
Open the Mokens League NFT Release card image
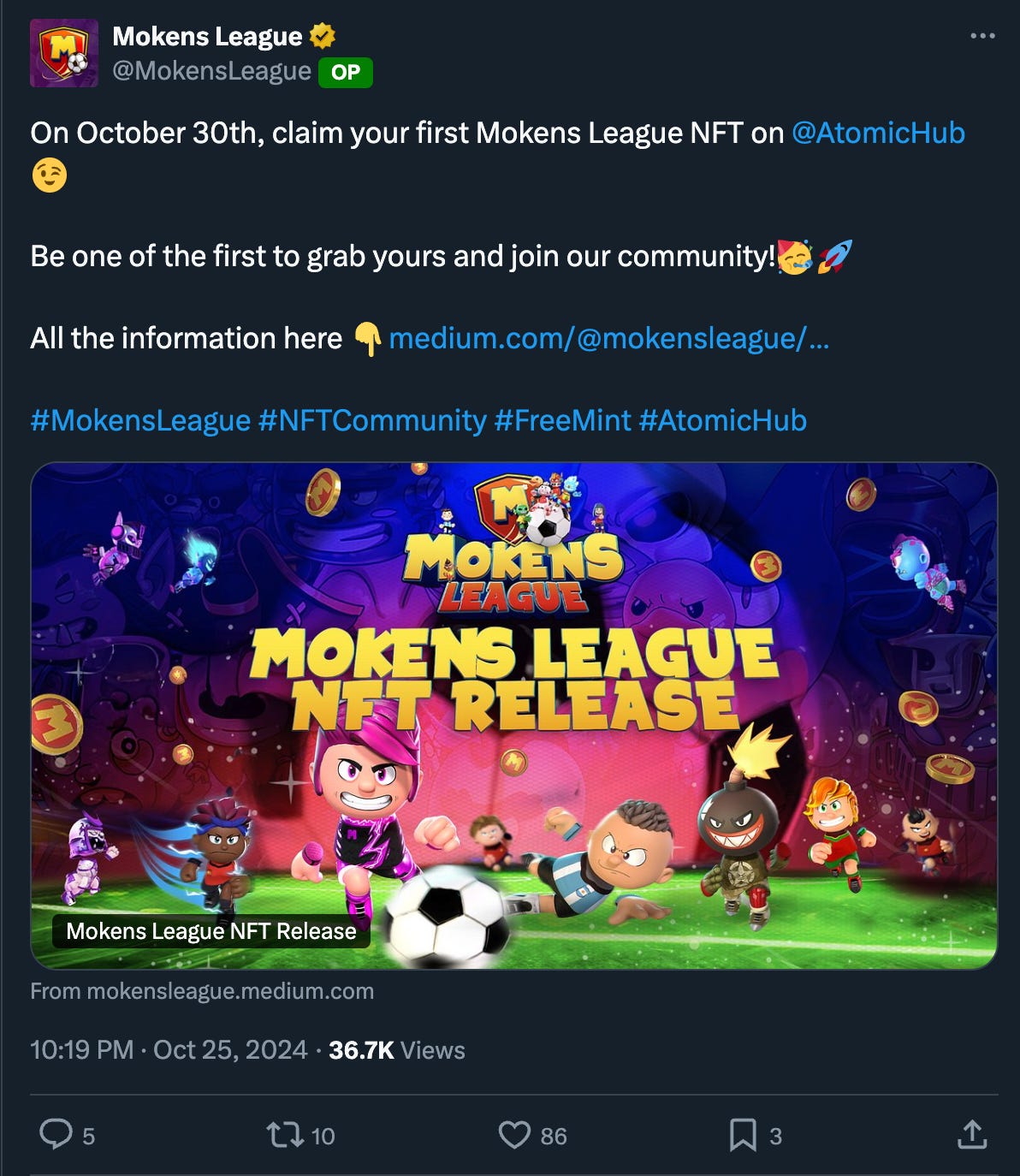514,716
